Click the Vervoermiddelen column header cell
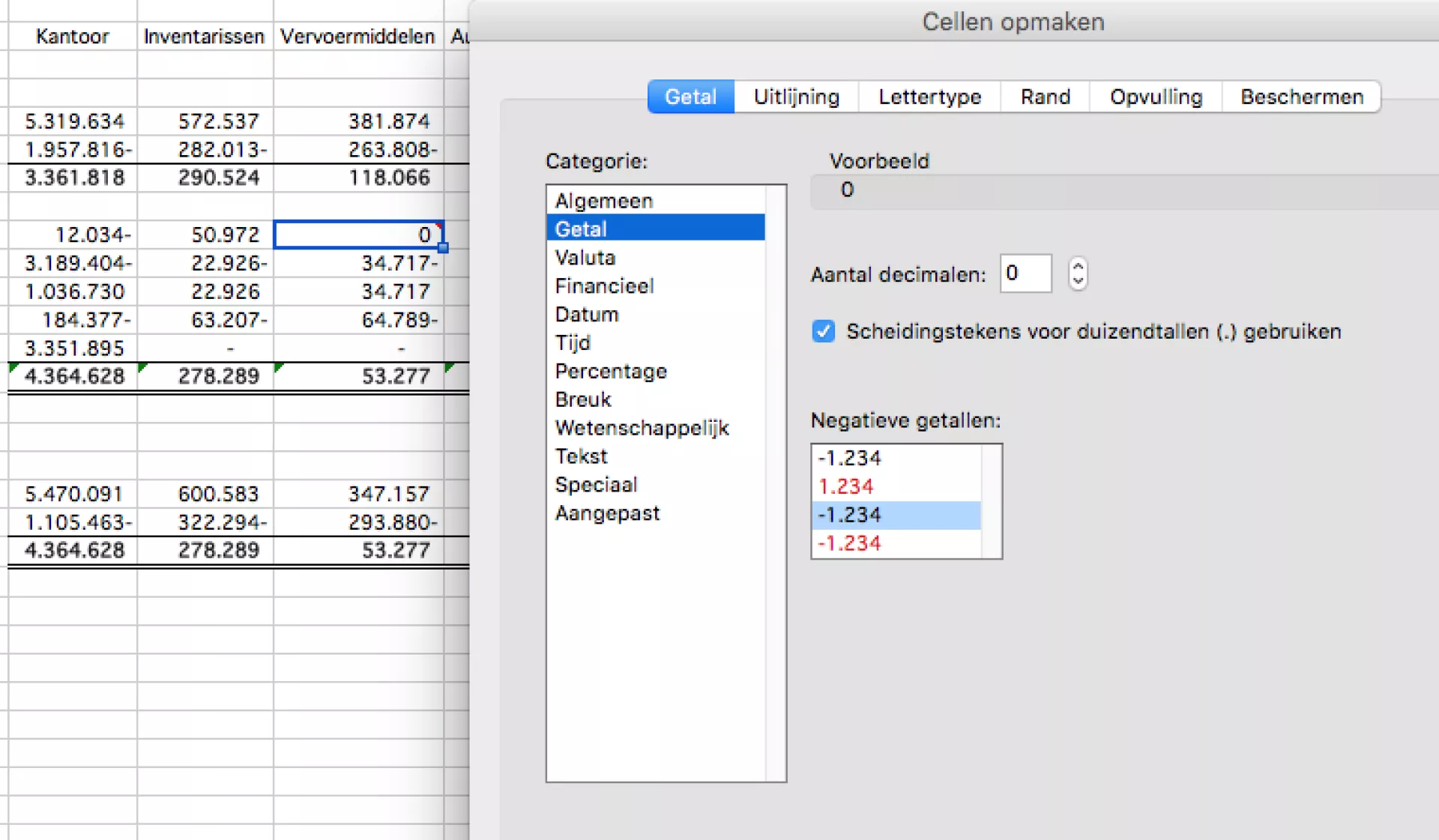Screen dimensions: 1439x840 358,36
